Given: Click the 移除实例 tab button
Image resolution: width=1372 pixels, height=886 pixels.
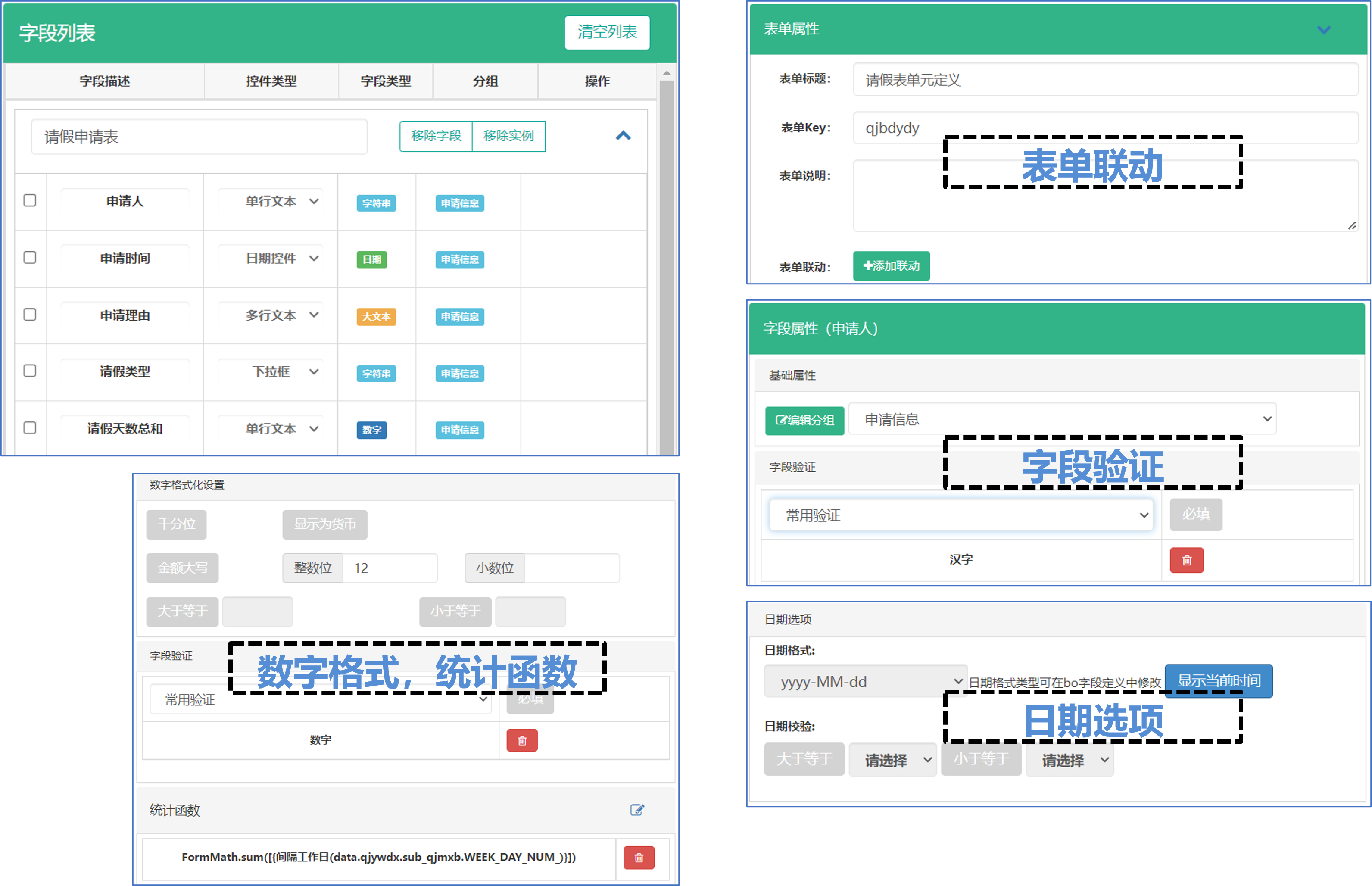Looking at the screenshot, I should [x=508, y=136].
